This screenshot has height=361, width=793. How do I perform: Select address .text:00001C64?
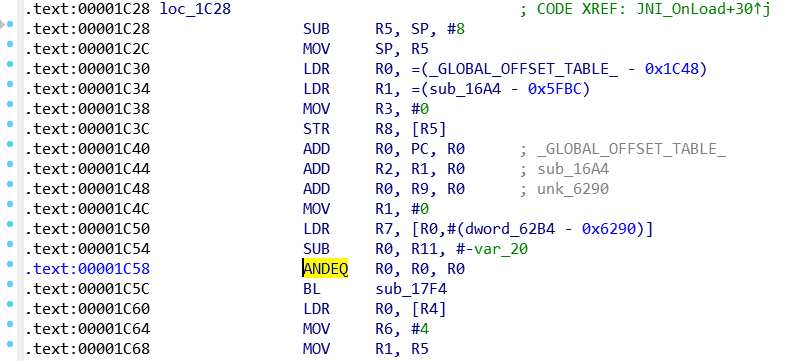87,329
